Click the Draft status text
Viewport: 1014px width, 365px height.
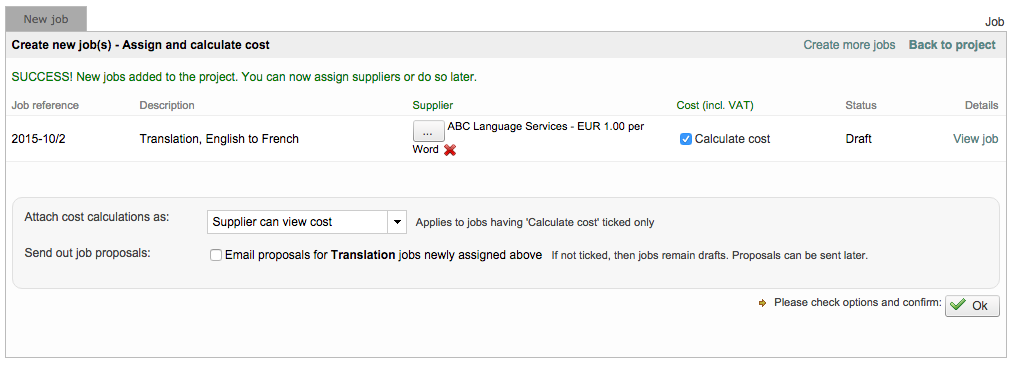858,139
